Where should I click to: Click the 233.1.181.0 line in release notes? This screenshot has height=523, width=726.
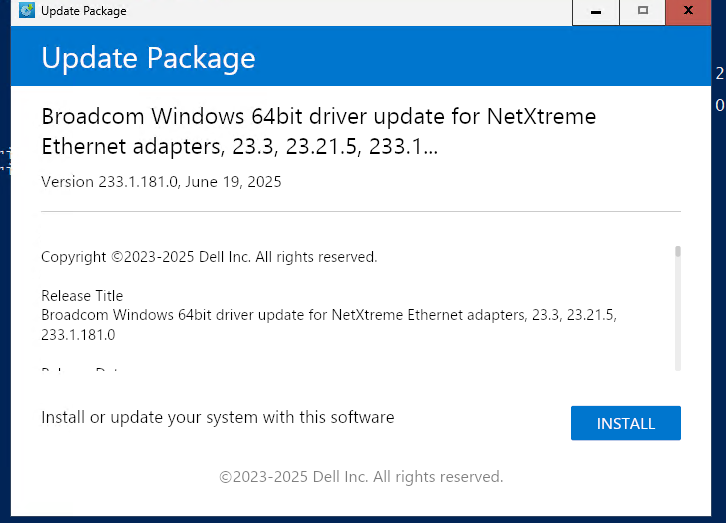78,335
